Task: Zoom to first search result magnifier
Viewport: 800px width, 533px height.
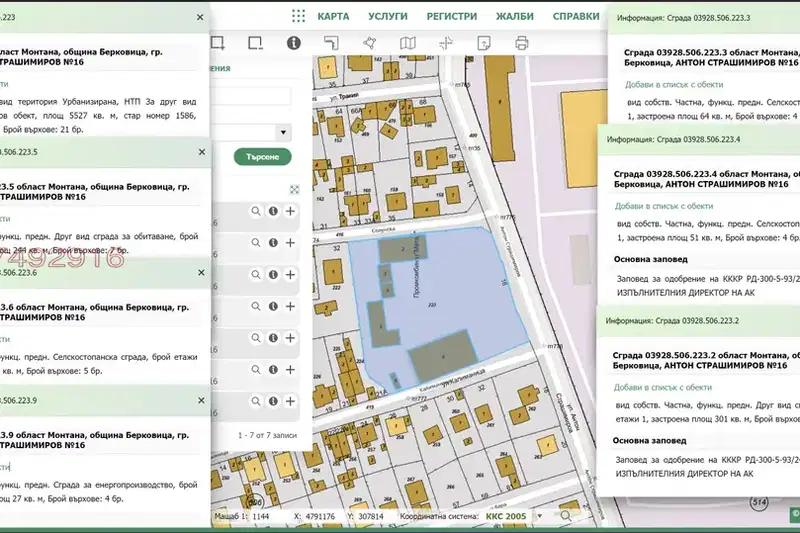Action: [x=256, y=211]
